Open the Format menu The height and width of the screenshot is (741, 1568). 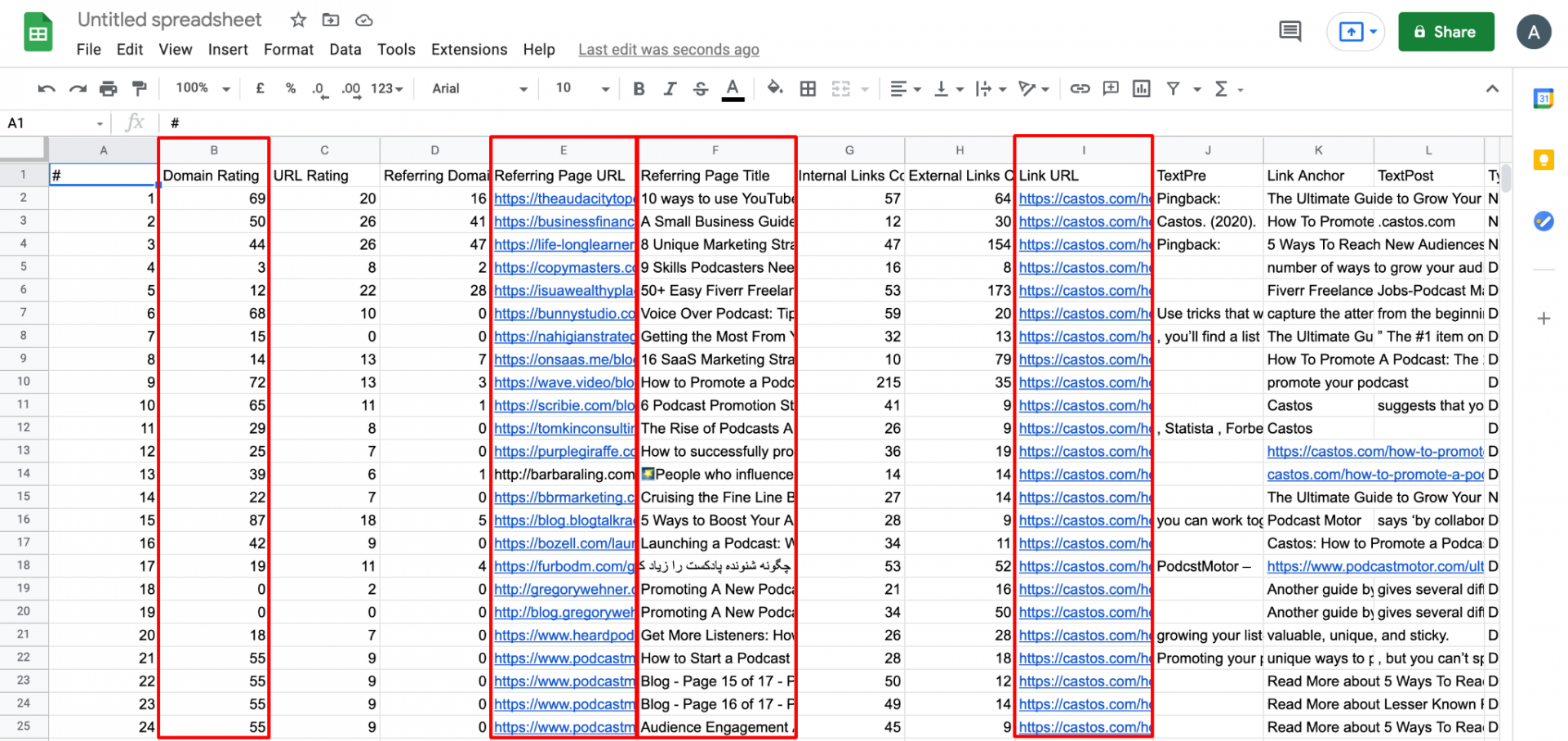tap(288, 50)
